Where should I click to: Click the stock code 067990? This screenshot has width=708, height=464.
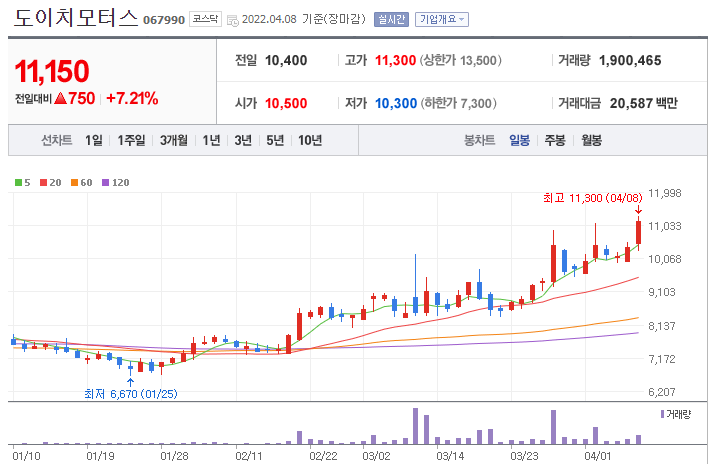click(164, 20)
